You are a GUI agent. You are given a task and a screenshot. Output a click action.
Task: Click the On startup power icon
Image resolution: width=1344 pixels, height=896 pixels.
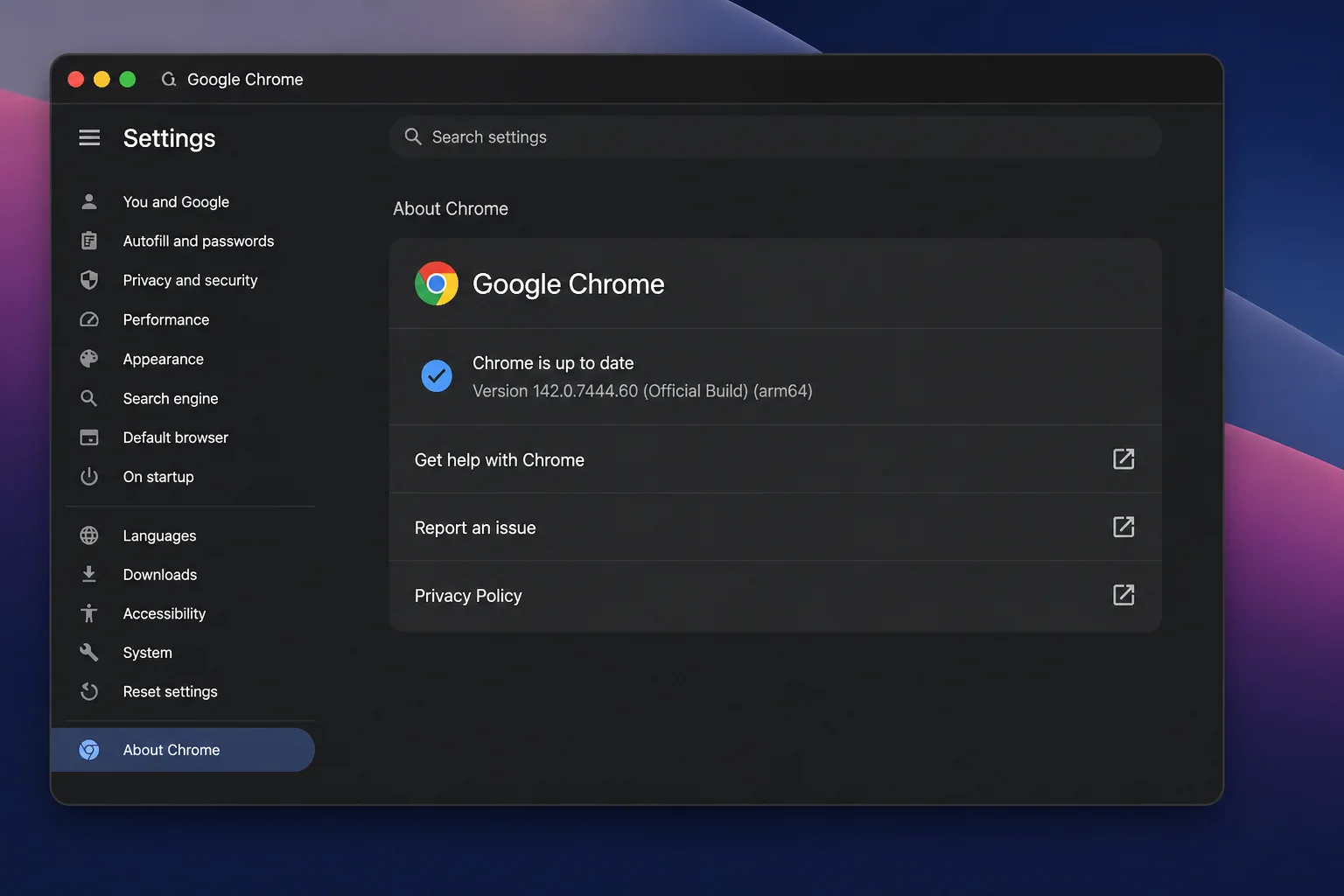[89, 477]
